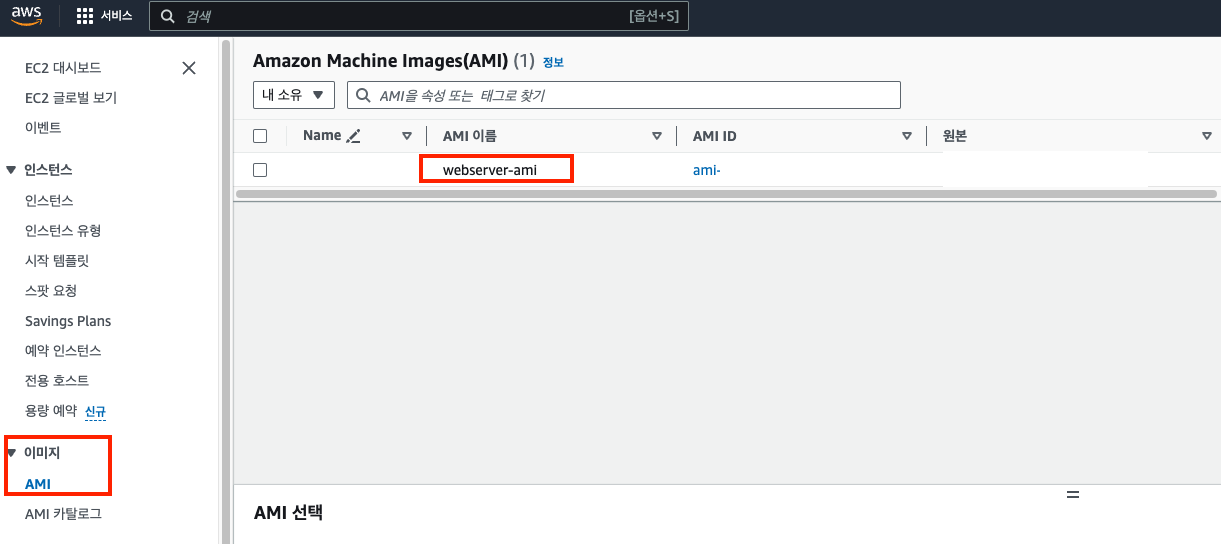Open the 내 소유 ownership dropdown
The image size is (1221, 544).
[293, 95]
